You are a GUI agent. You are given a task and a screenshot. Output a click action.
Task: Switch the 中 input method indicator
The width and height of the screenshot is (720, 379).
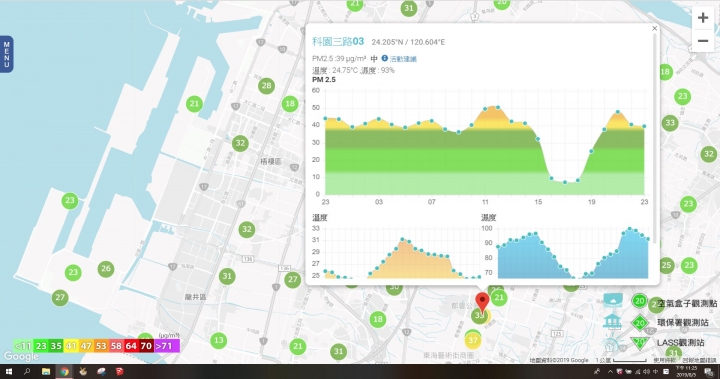click(x=655, y=371)
